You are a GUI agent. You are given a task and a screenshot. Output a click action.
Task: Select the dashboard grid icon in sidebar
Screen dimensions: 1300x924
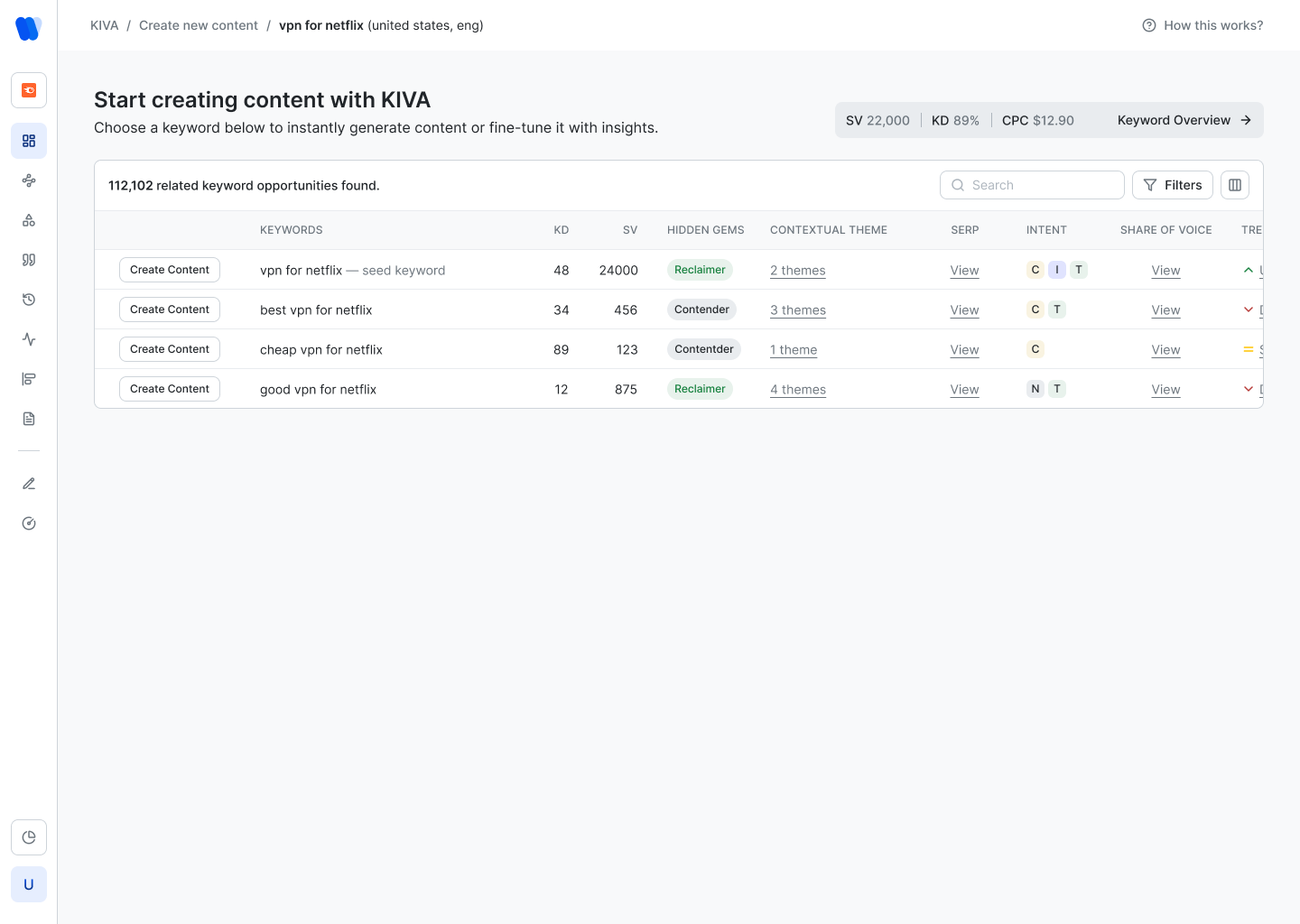(x=29, y=141)
